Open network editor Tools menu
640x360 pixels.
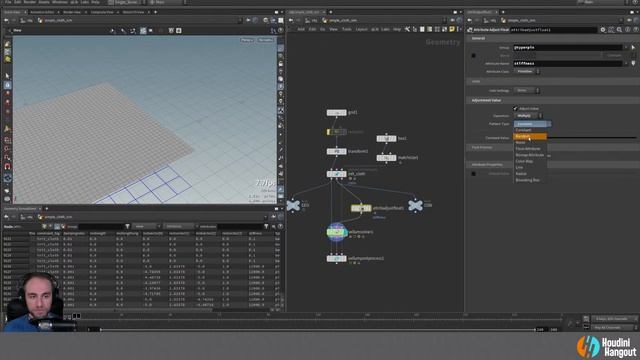tap(347, 29)
